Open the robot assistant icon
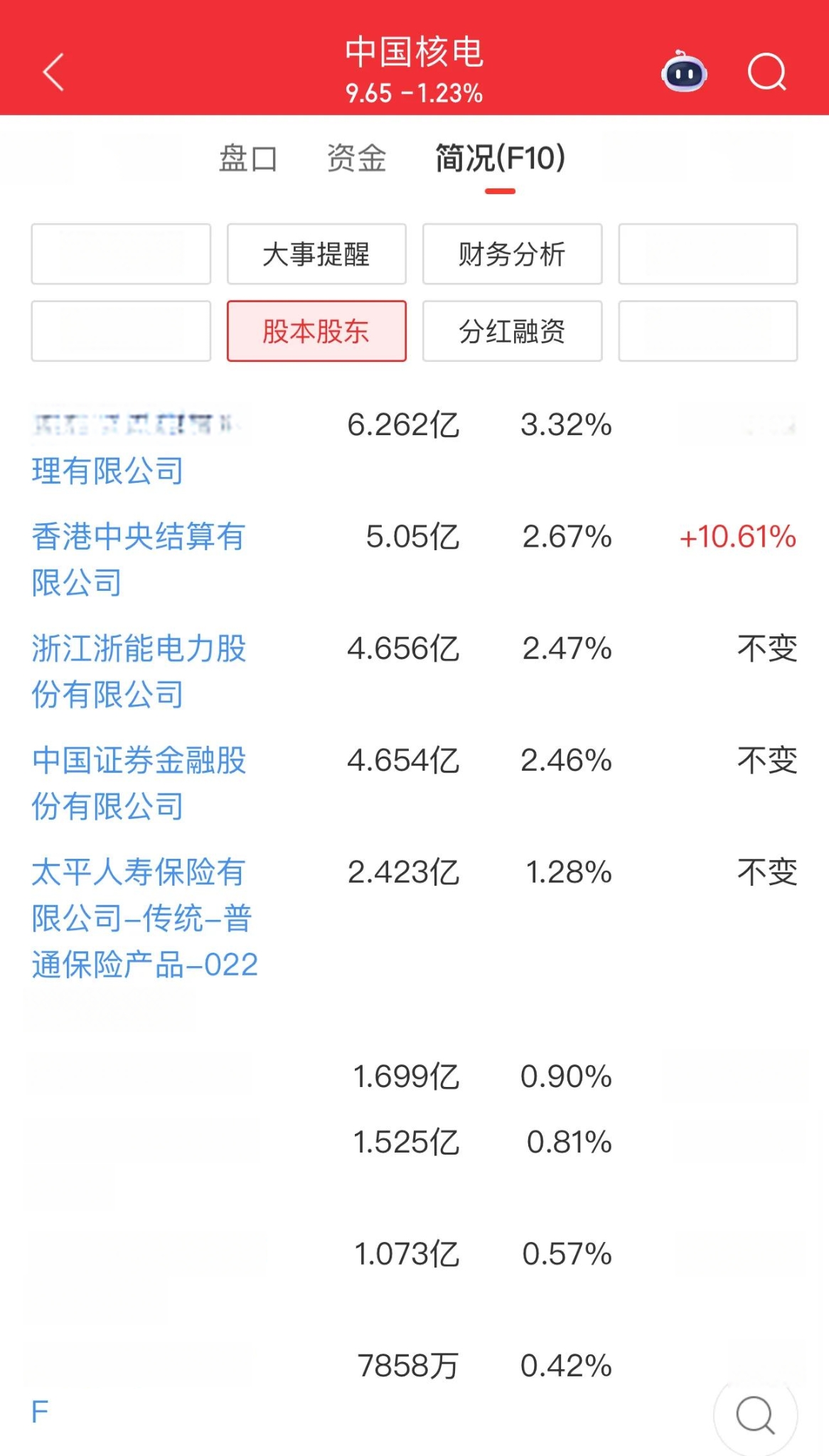Image resolution: width=829 pixels, height=1456 pixels. pyautogui.click(x=684, y=72)
